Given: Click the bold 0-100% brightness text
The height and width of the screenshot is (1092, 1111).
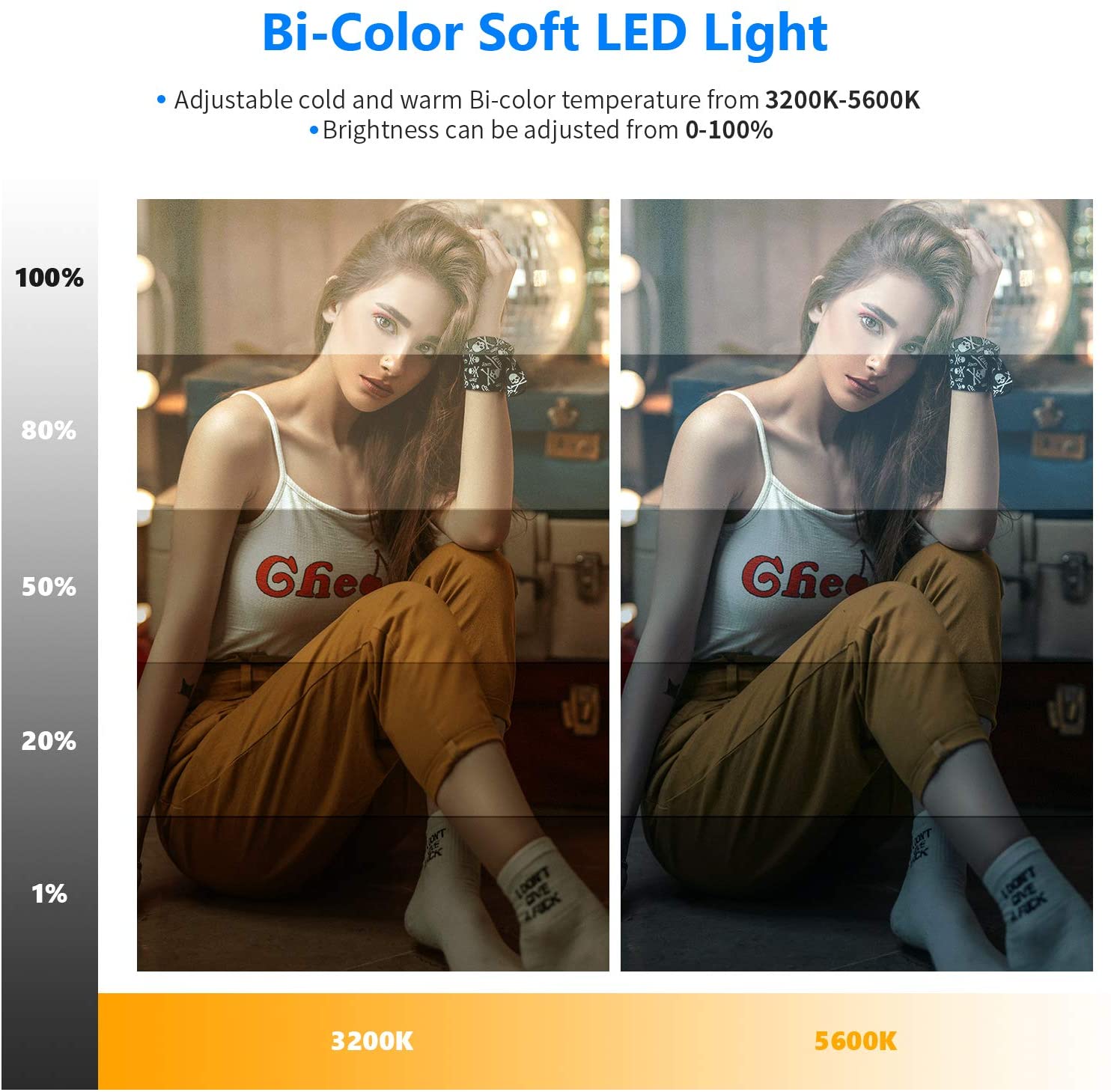Looking at the screenshot, I should pos(728,130).
